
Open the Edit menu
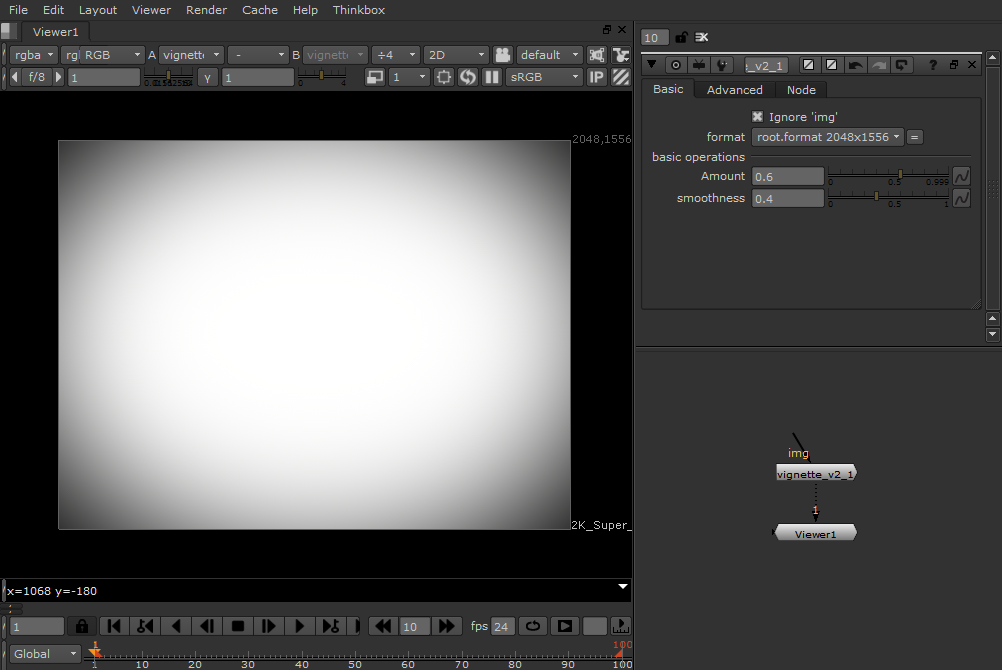tap(53, 10)
